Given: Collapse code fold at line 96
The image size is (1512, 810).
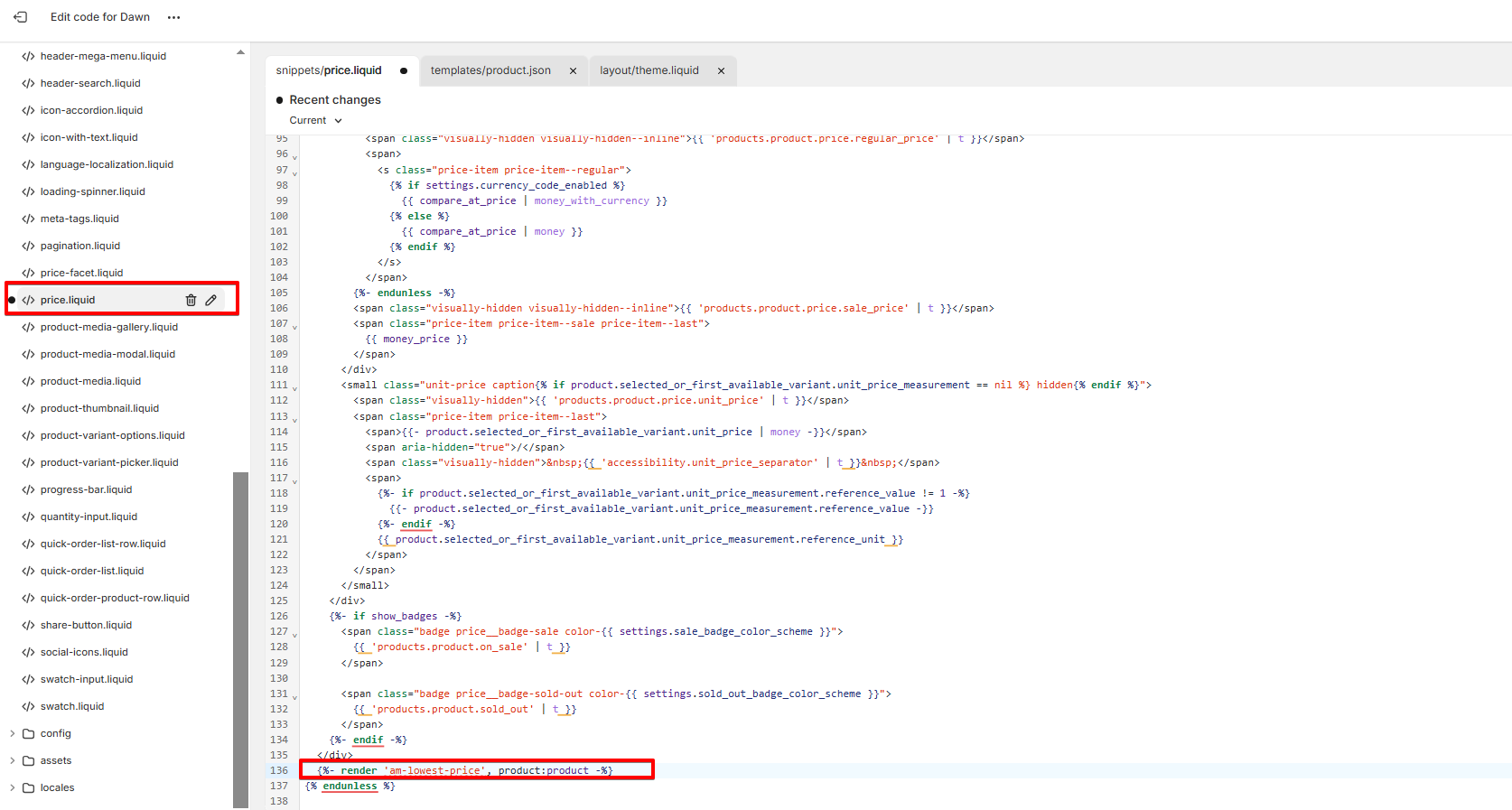Looking at the screenshot, I should tap(294, 156).
